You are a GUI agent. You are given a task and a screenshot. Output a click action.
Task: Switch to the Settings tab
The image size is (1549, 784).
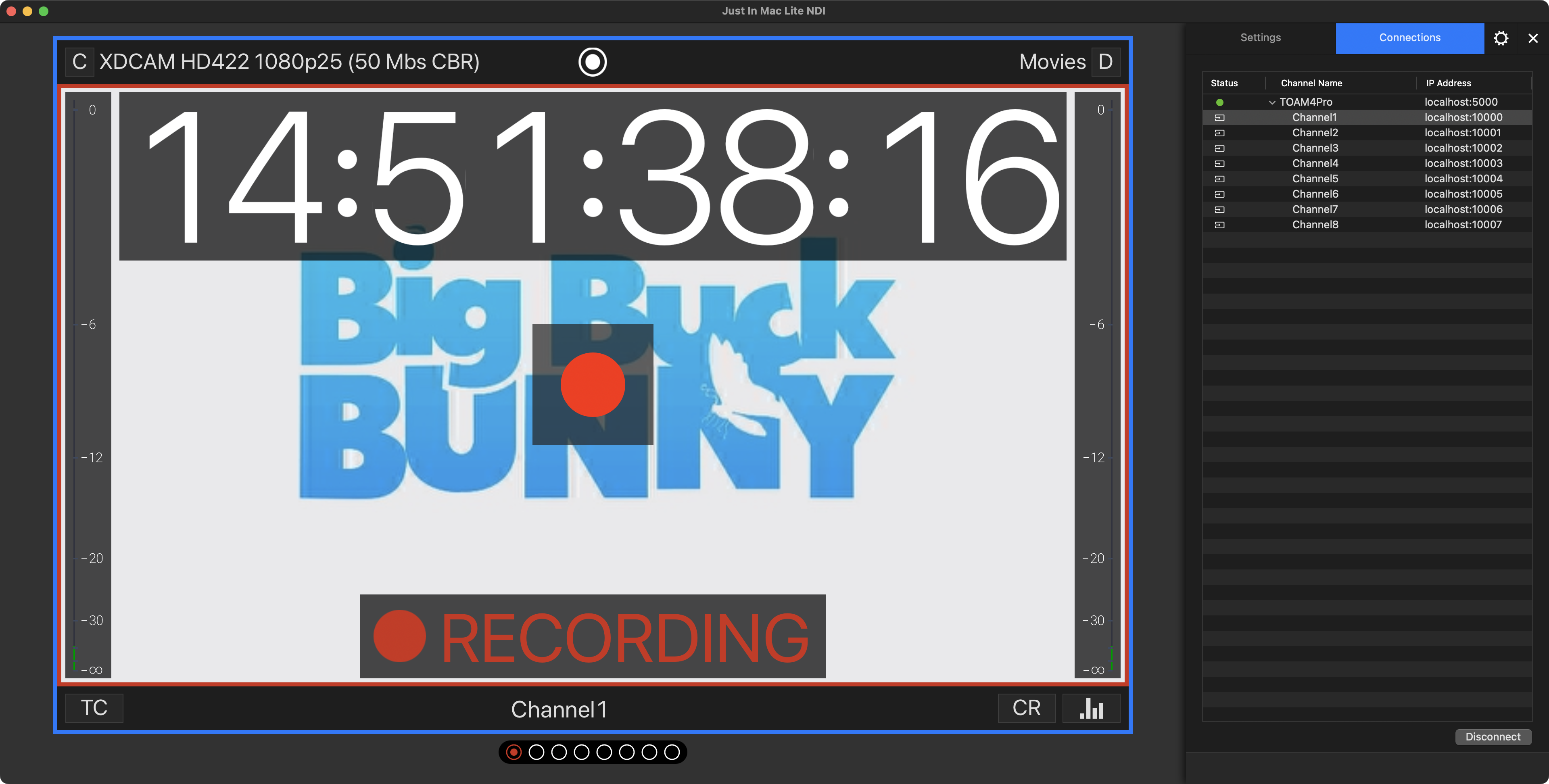pyautogui.click(x=1260, y=38)
